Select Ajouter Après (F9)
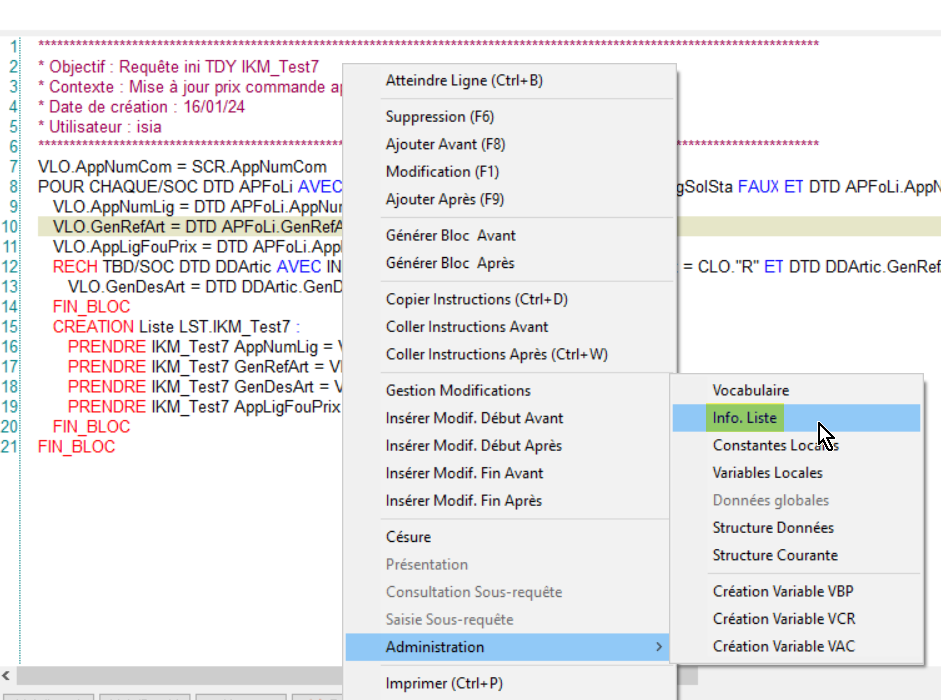 point(444,199)
